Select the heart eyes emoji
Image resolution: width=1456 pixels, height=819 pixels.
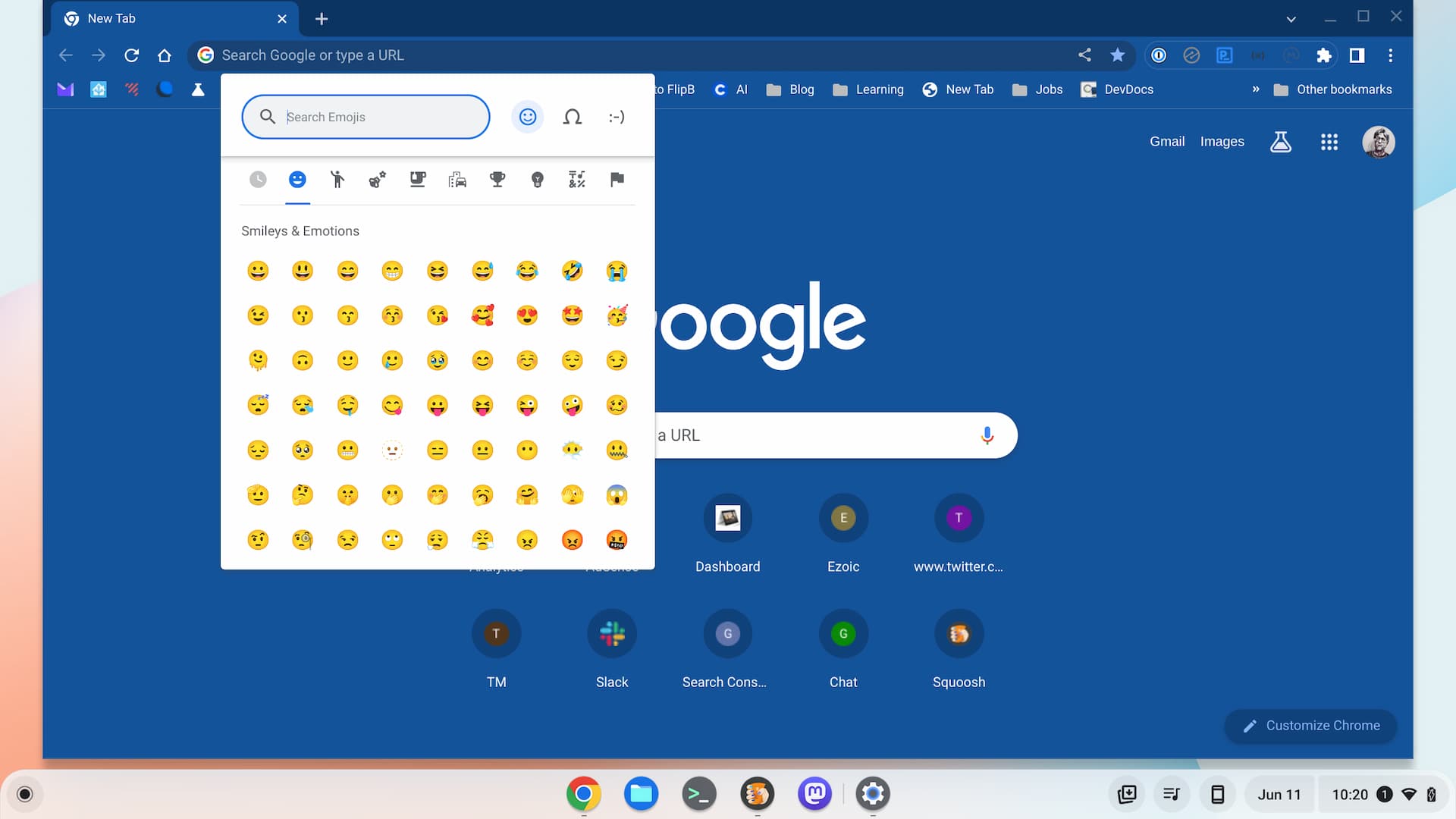[x=527, y=315]
